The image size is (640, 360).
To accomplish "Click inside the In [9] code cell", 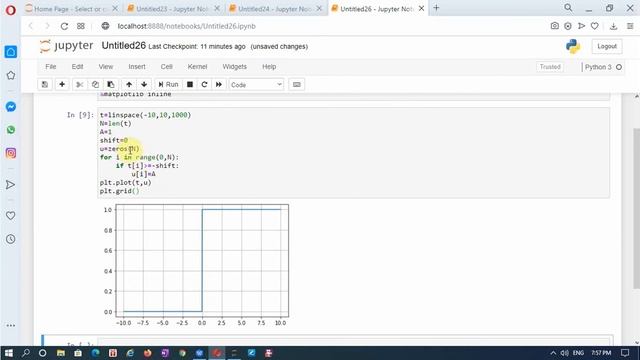I will click(353, 153).
